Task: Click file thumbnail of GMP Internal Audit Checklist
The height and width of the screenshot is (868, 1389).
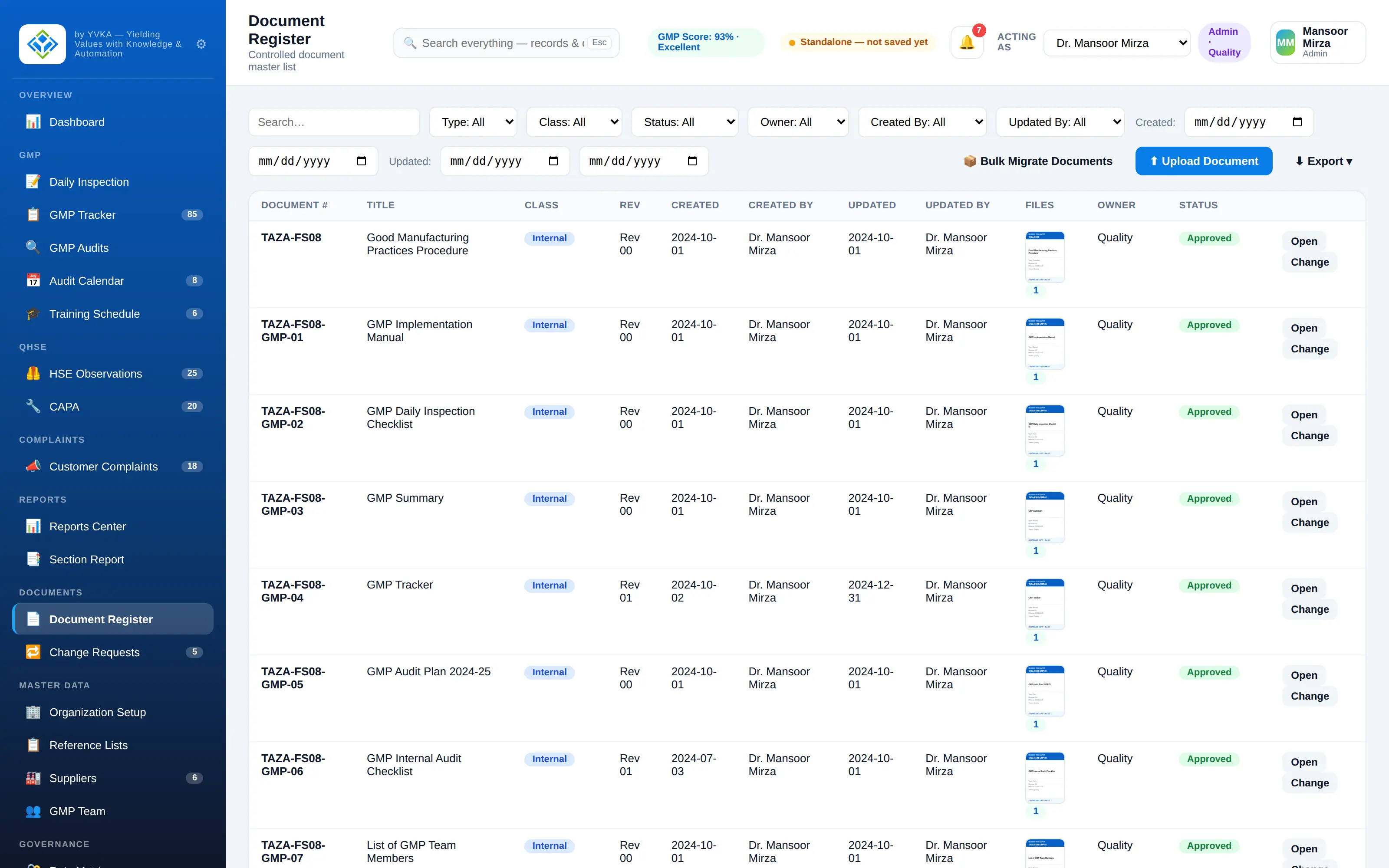Action: (1045, 777)
